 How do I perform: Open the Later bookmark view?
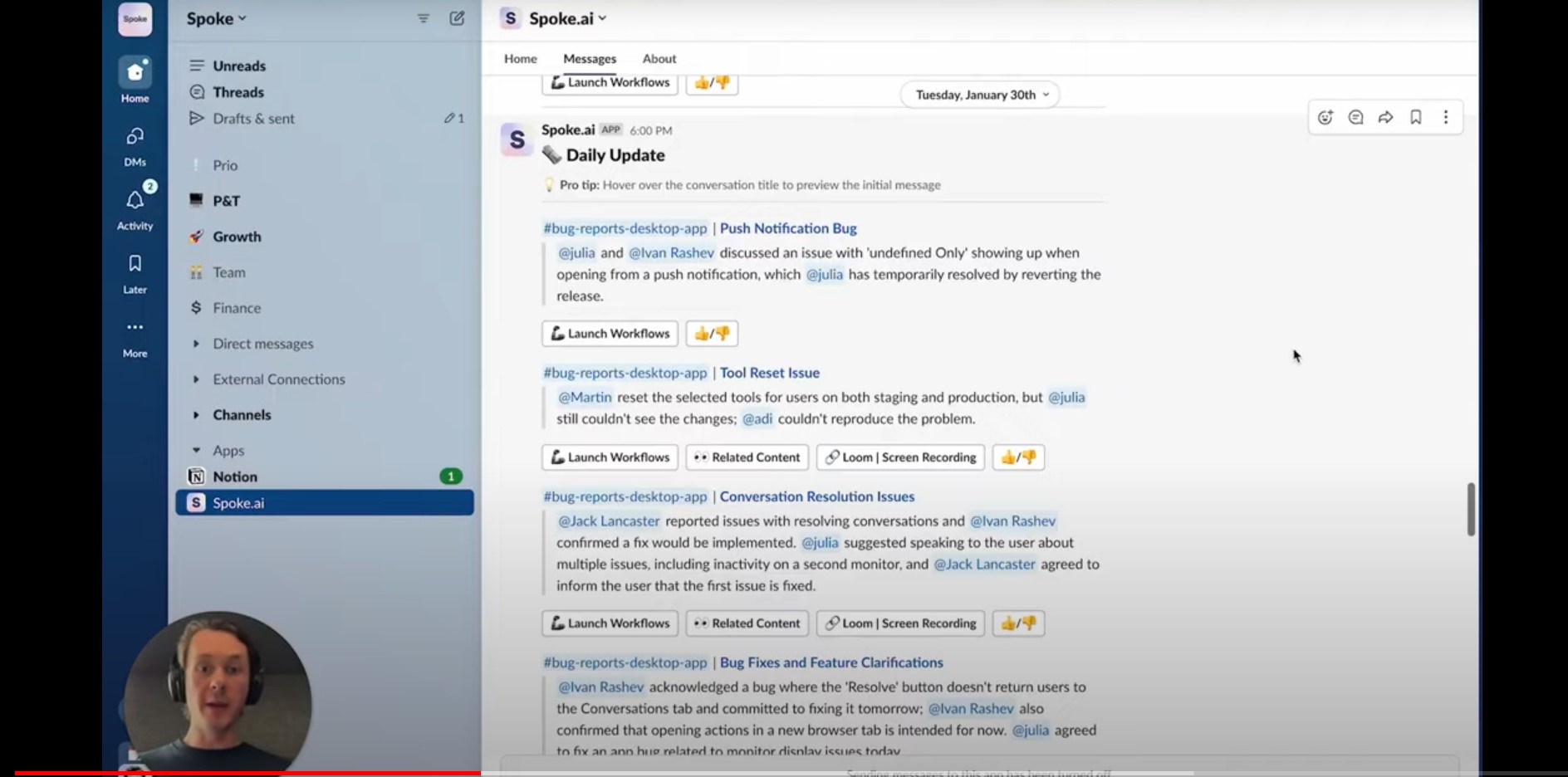135,274
